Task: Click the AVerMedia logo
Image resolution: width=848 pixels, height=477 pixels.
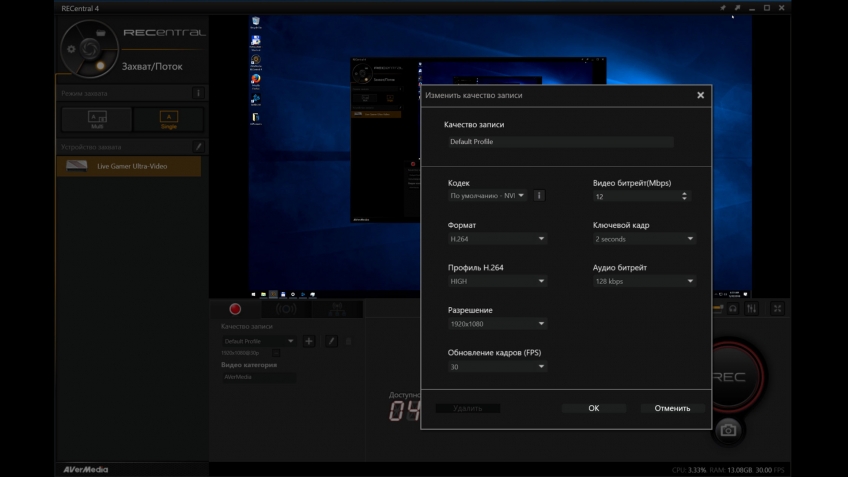Action: pyautogui.click(x=85, y=469)
